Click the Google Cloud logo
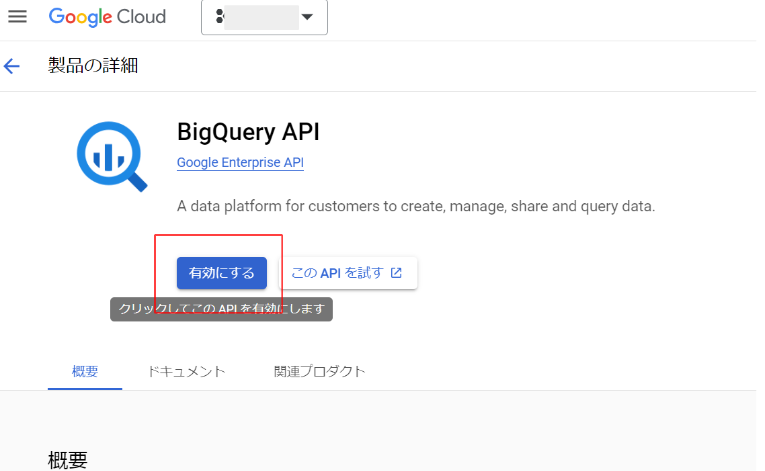 (x=107, y=17)
